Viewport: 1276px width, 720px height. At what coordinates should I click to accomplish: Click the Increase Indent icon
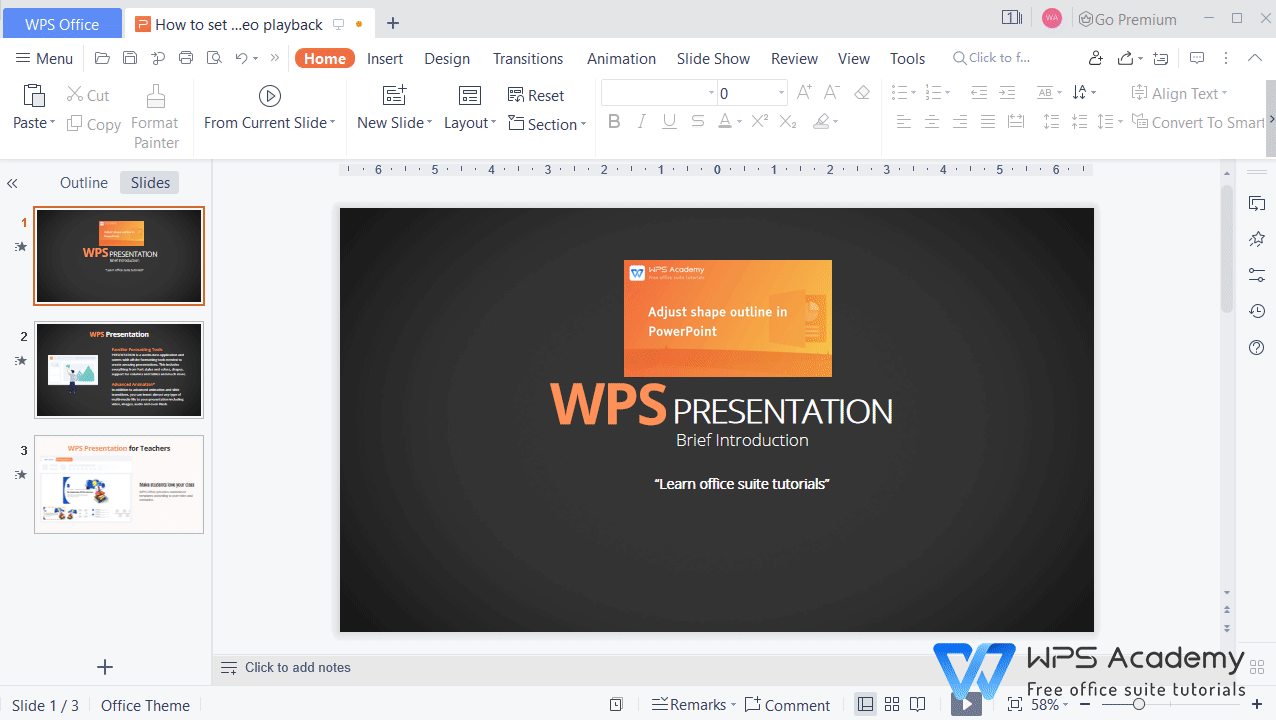[x=1007, y=93]
